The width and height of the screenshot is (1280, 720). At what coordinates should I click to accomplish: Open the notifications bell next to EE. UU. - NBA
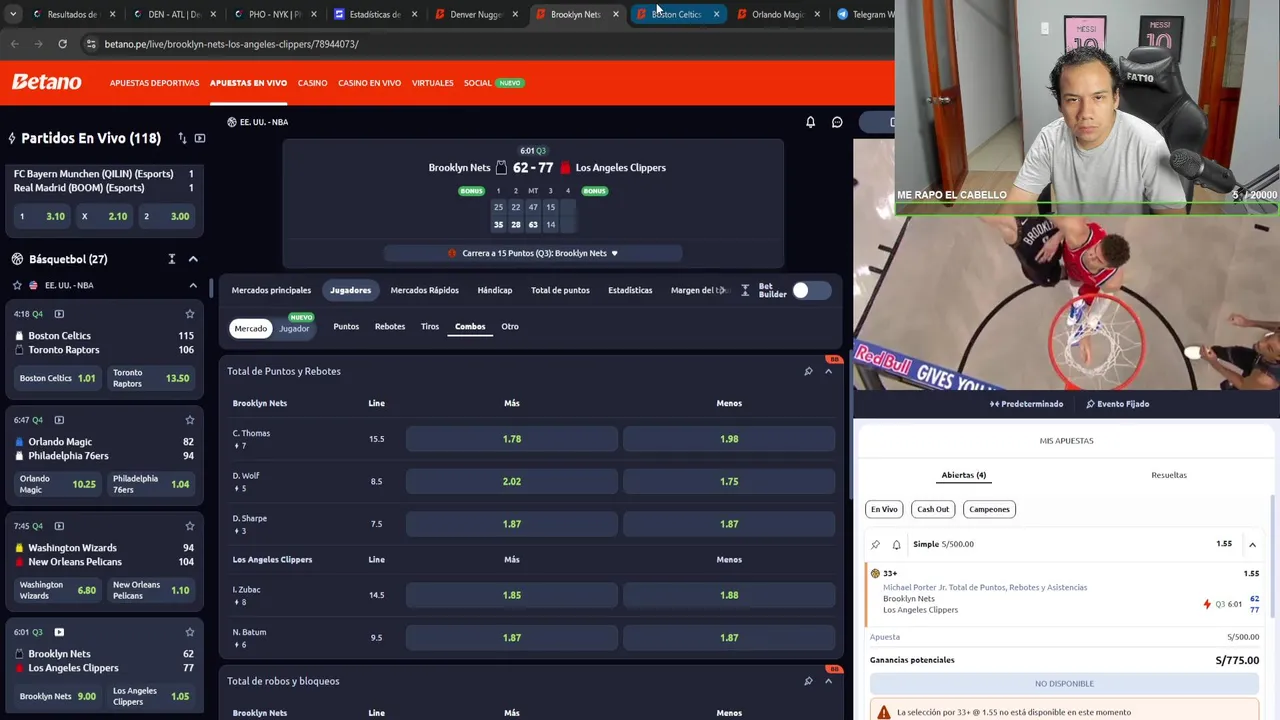(810, 122)
